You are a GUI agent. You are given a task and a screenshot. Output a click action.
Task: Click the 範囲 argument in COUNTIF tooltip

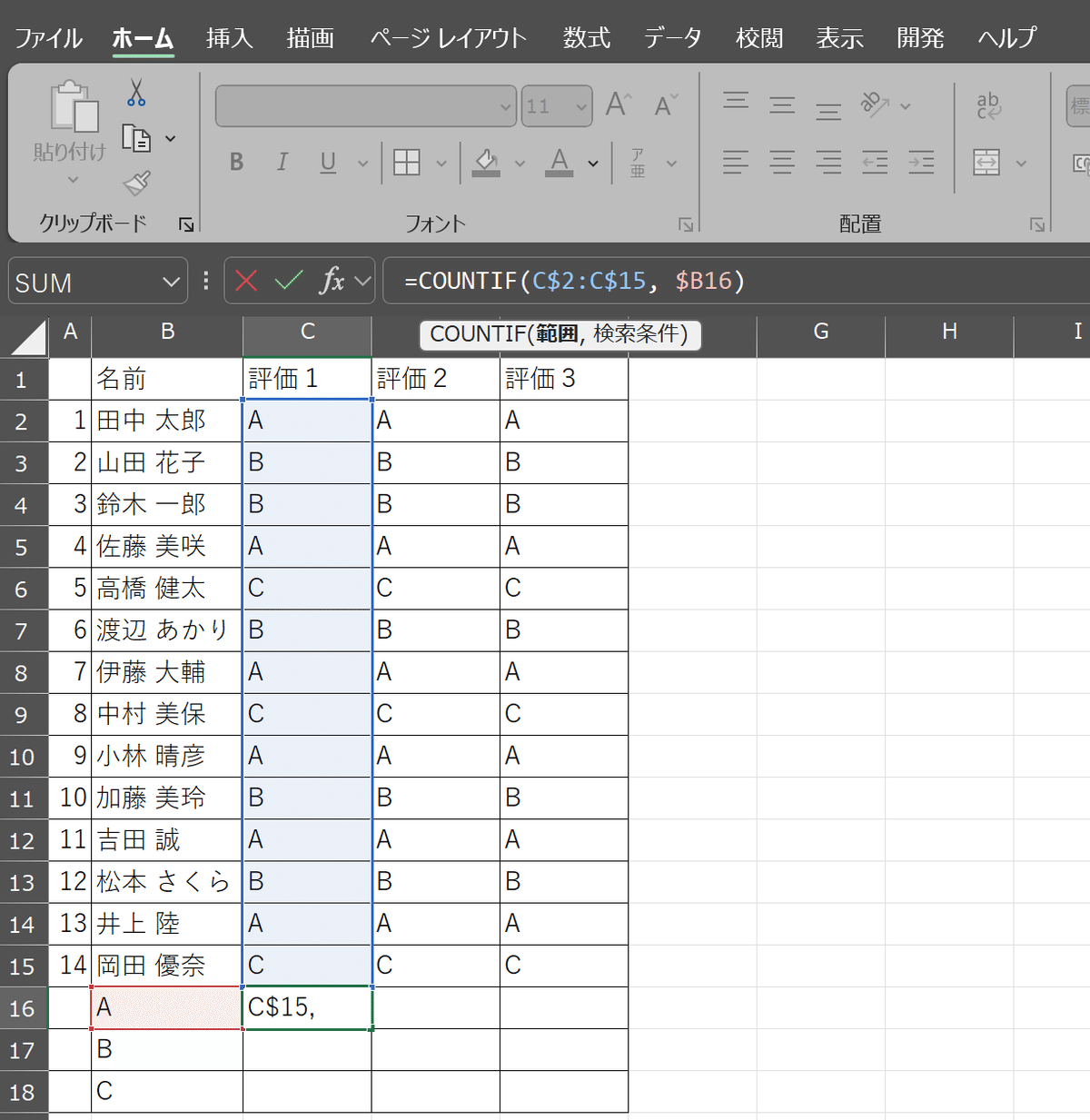click(556, 334)
